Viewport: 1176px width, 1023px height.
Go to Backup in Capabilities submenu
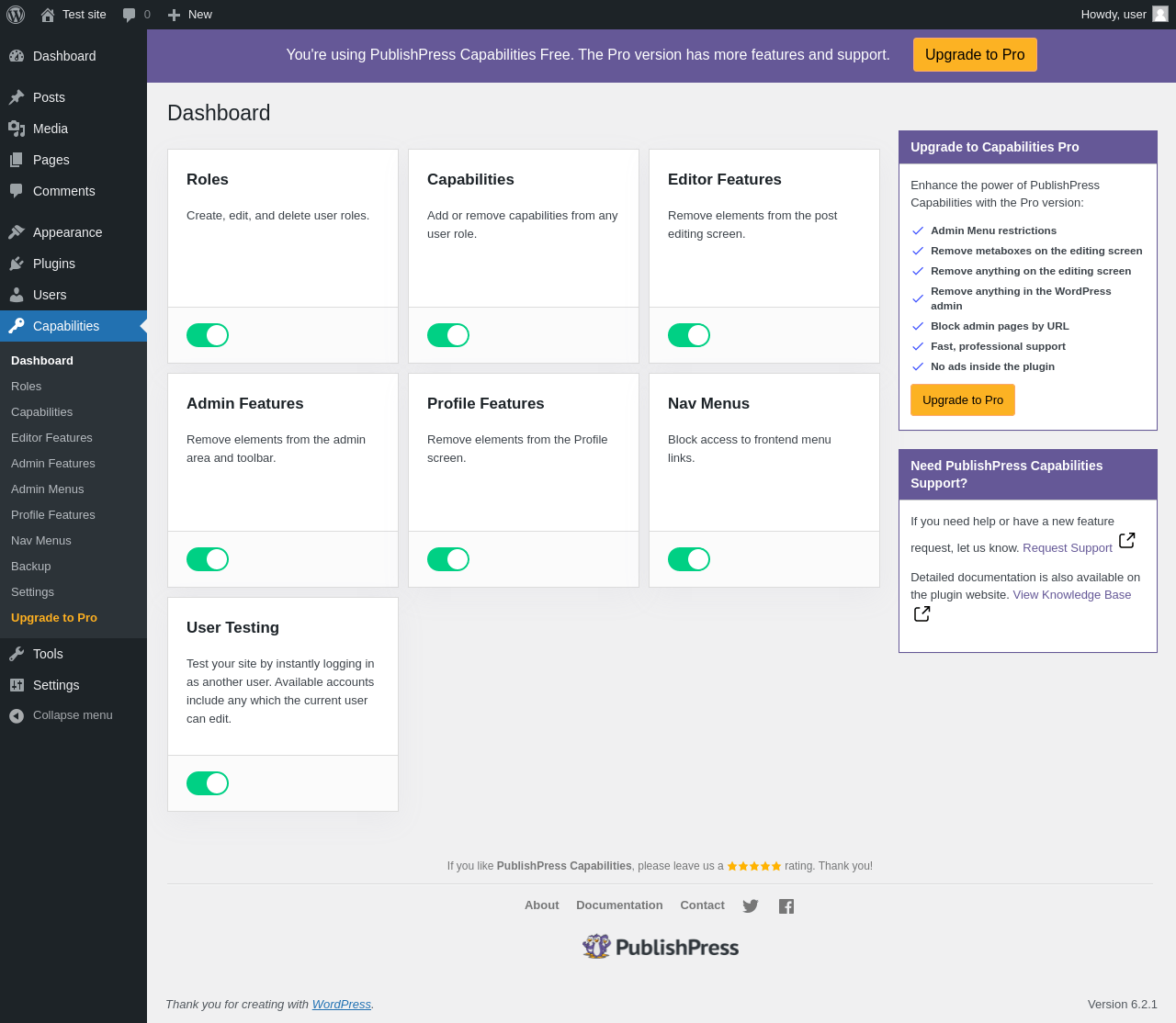31,567
